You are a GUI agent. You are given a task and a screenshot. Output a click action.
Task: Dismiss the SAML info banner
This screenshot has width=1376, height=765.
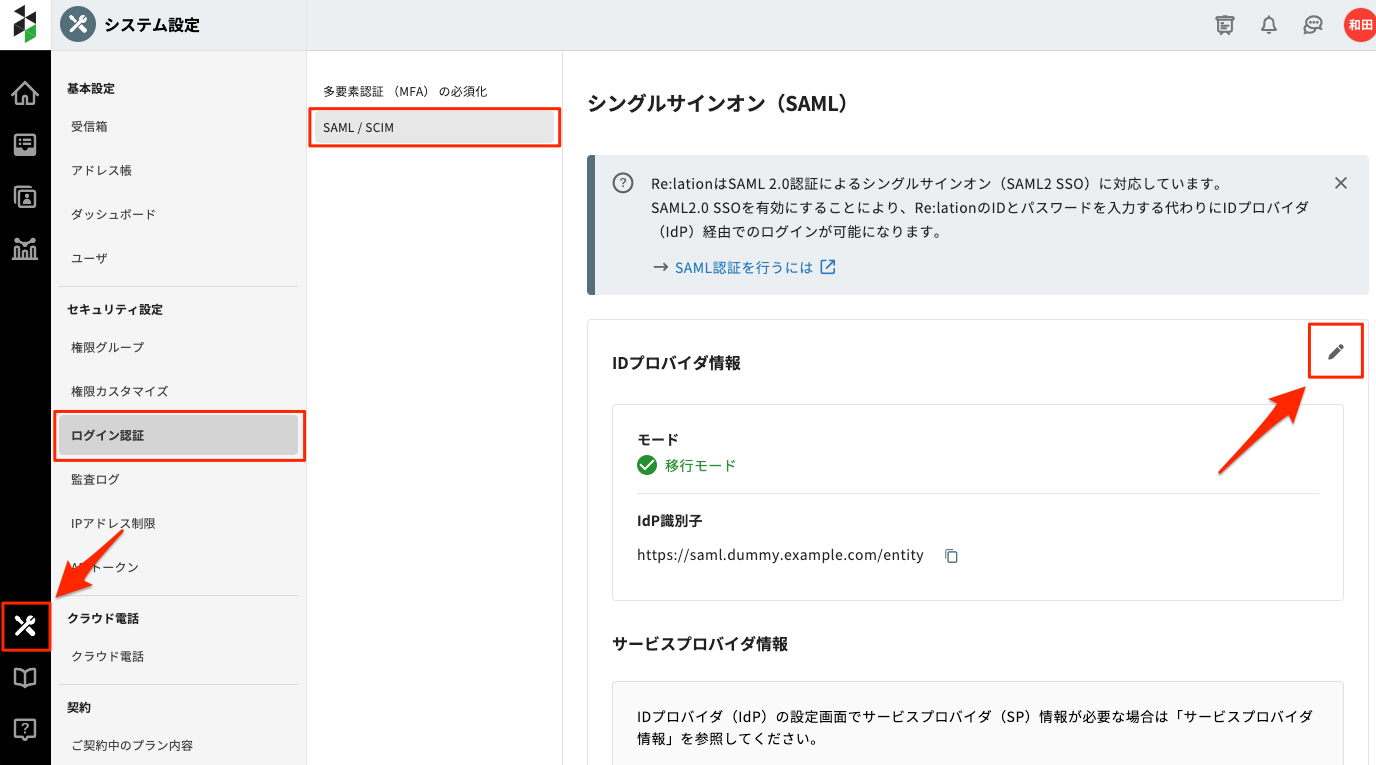click(1341, 183)
